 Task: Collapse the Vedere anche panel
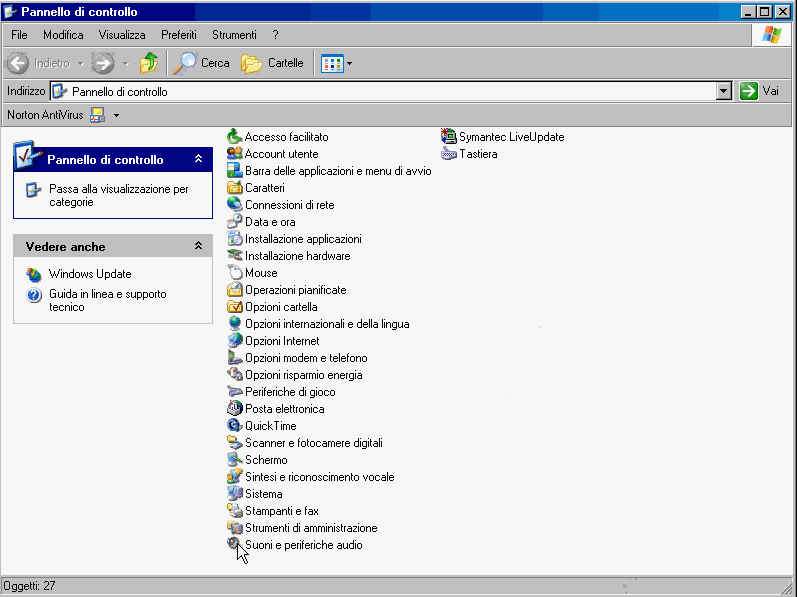click(199, 246)
